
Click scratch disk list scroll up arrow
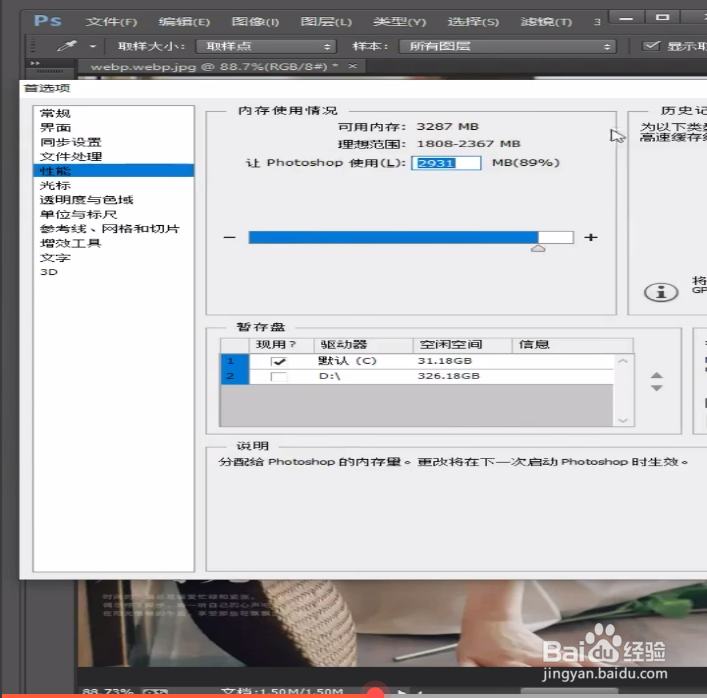coord(623,361)
